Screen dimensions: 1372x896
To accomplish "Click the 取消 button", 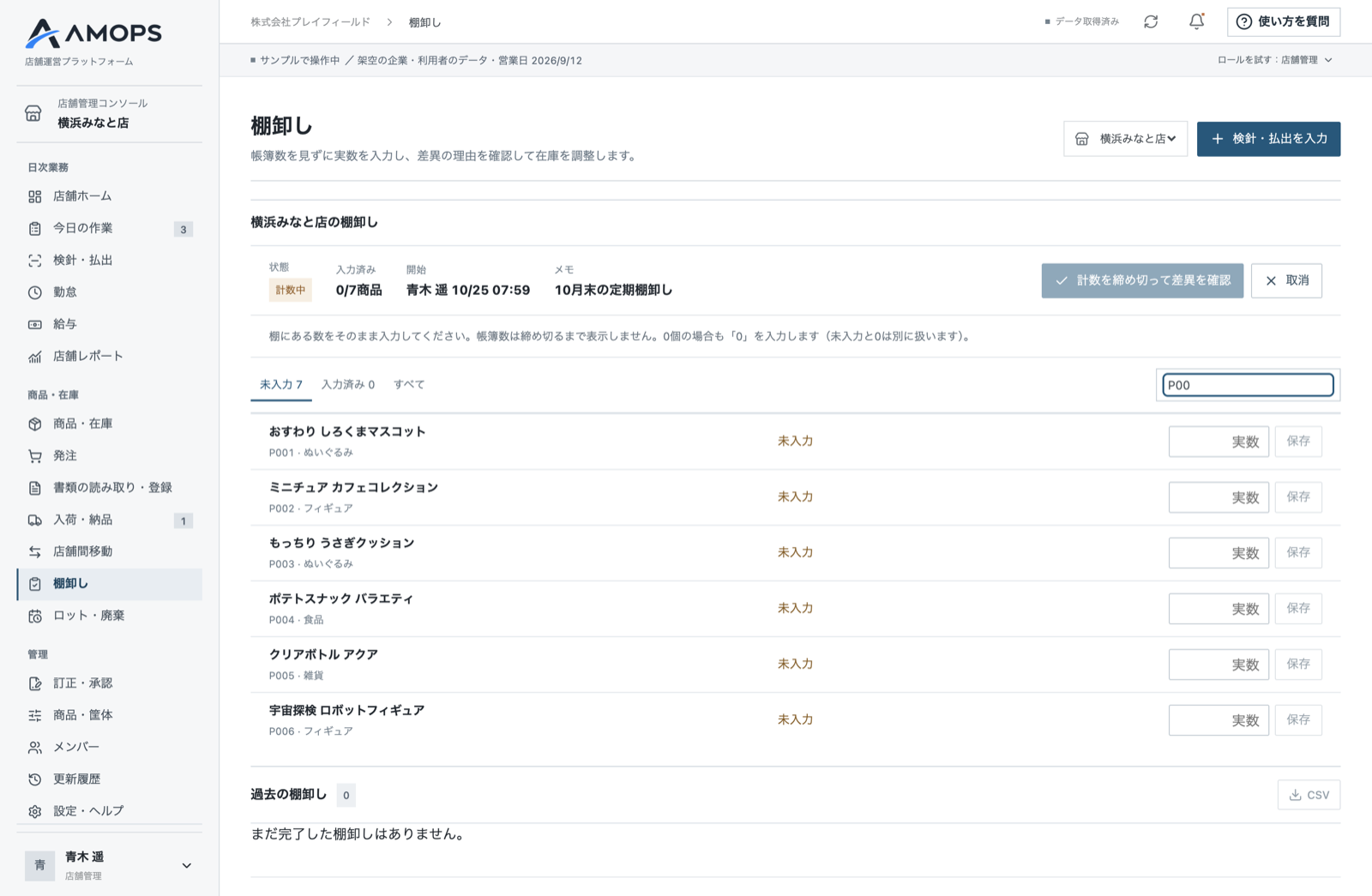I will pyautogui.click(x=1286, y=280).
